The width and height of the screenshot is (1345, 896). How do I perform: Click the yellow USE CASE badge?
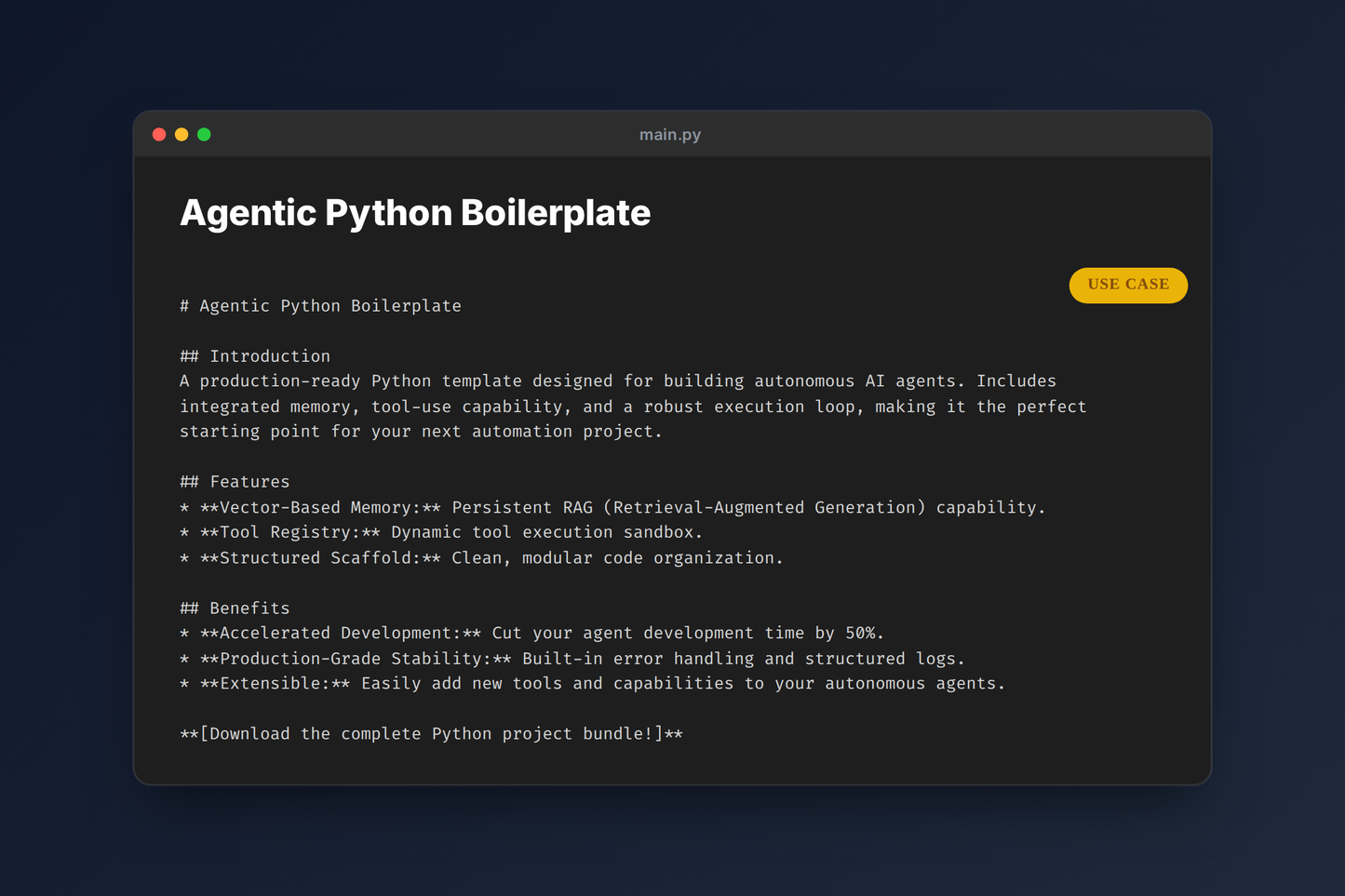pos(1128,285)
